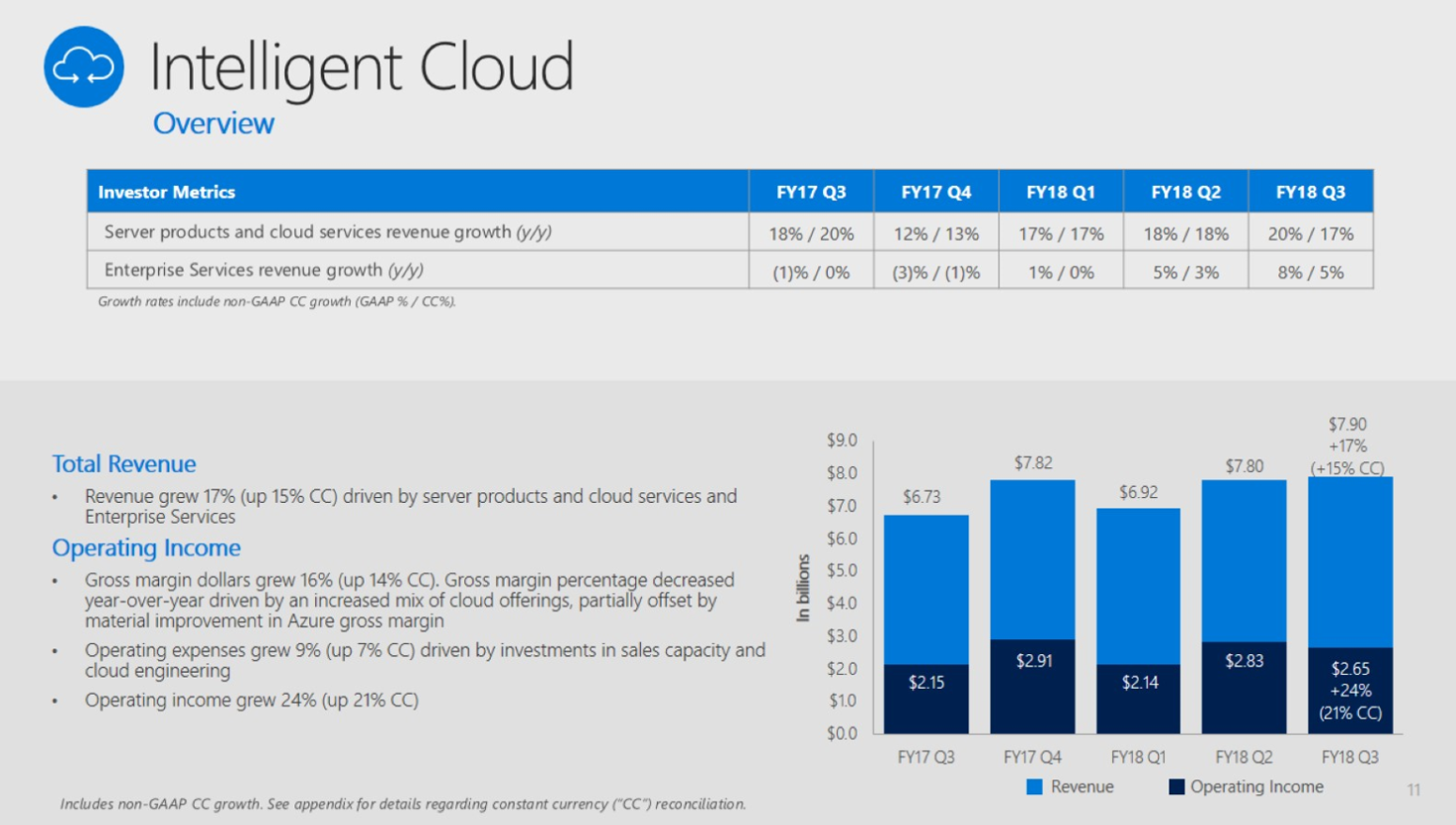The width and height of the screenshot is (1456, 825).
Task: Click the '18% / 20%' table cell
Action: coord(811,234)
